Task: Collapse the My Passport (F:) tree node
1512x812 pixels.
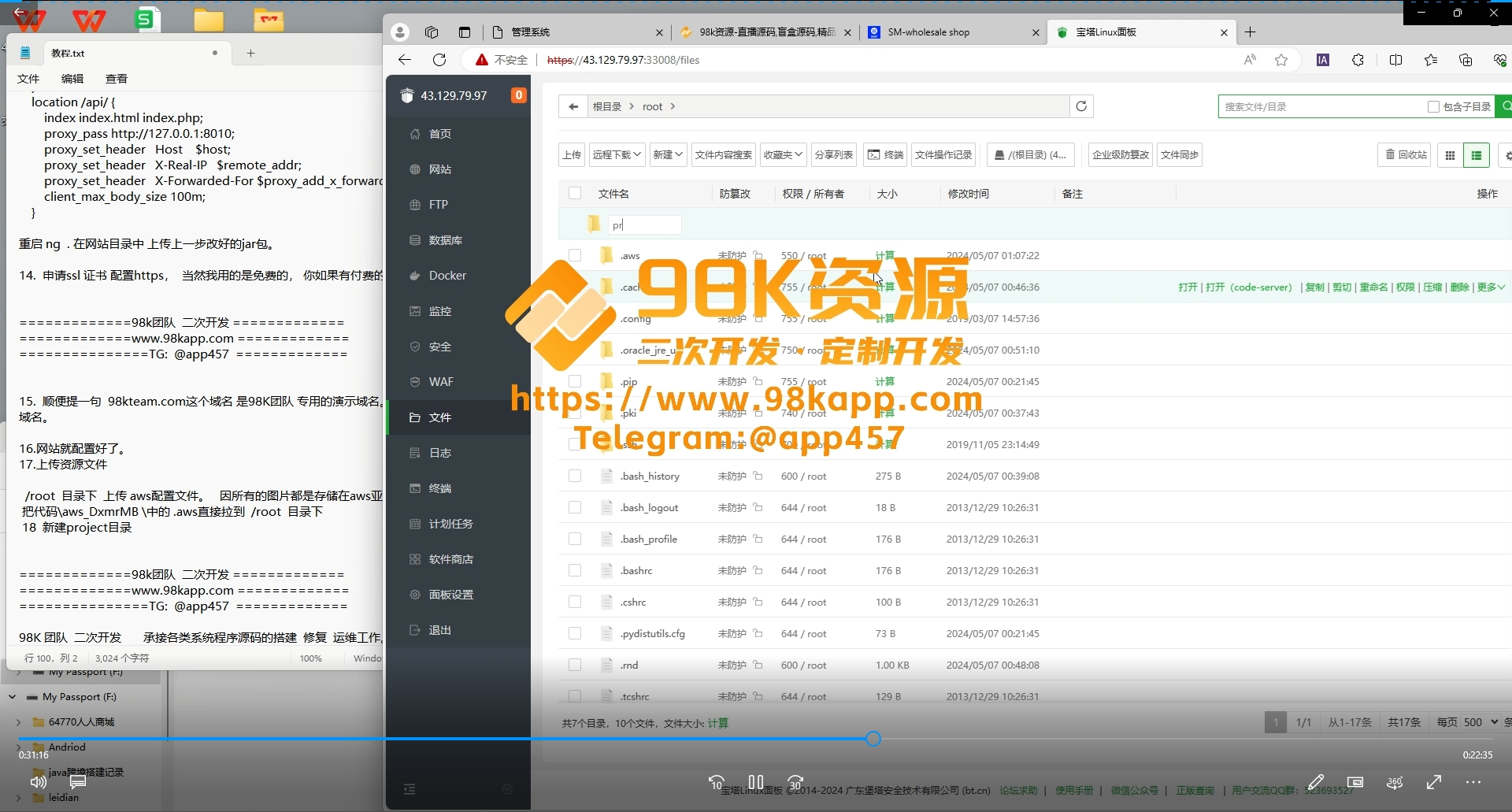Action: click(x=13, y=697)
